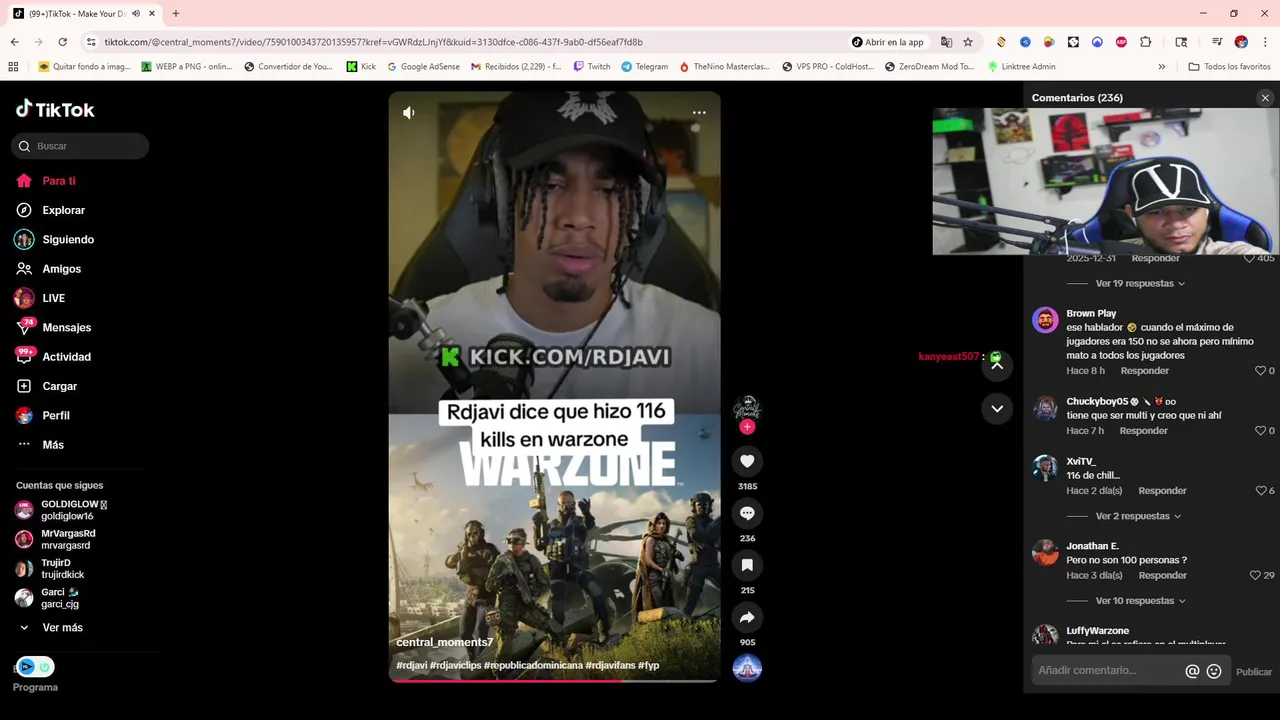Bookmark page with star icon
Image resolution: width=1280 pixels, height=720 pixels.
pyautogui.click(x=968, y=42)
